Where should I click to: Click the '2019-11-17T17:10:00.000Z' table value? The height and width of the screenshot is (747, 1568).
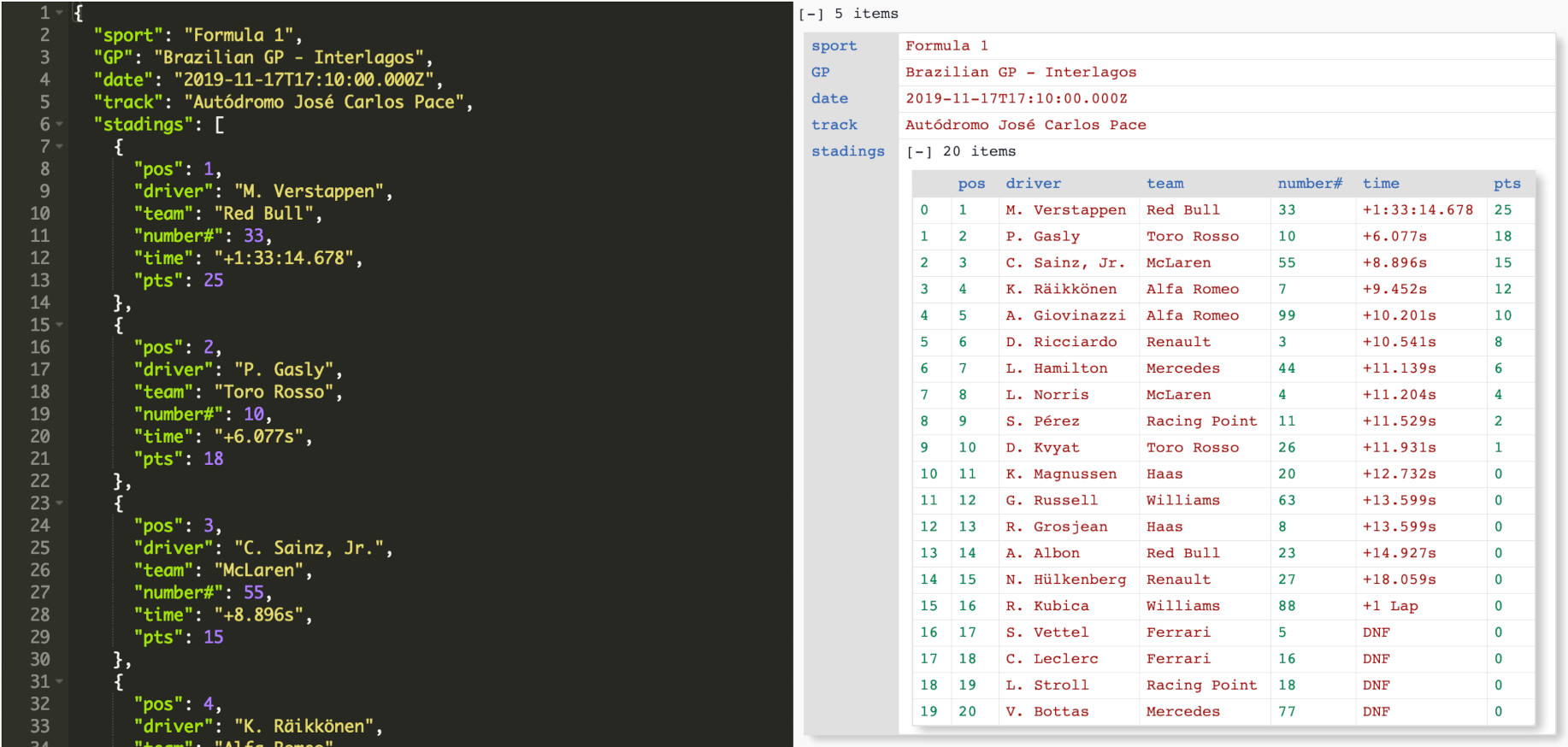pos(1016,99)
